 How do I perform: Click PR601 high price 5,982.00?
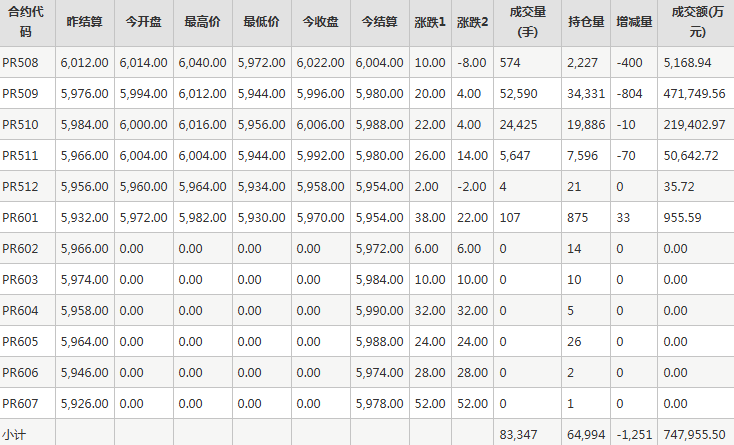click(202, 218)
